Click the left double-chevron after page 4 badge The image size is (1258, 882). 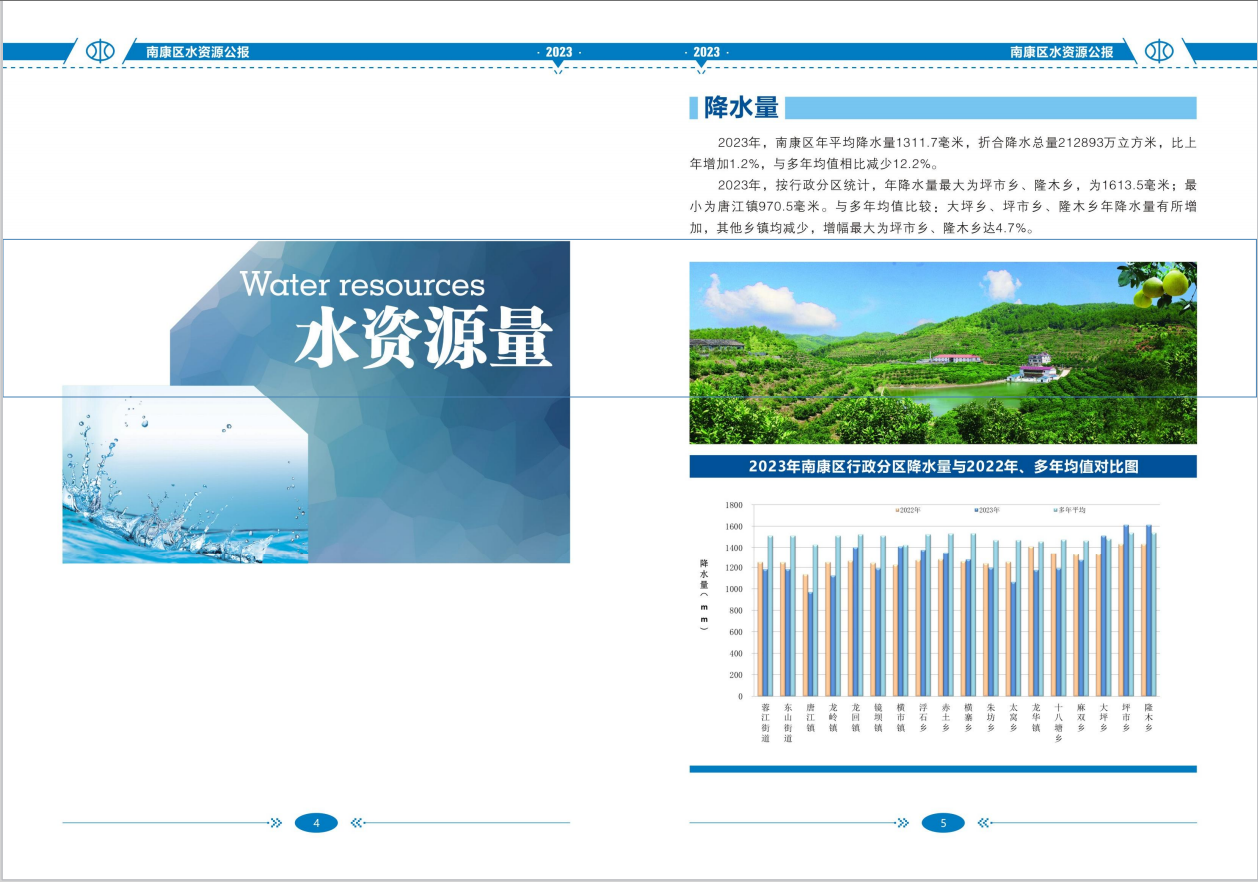coord(356,823)
